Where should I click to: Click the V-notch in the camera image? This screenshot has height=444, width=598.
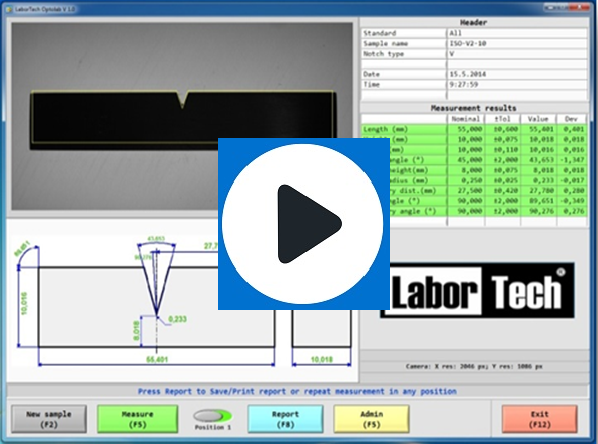pyautogui.click(x=183, y=99)
